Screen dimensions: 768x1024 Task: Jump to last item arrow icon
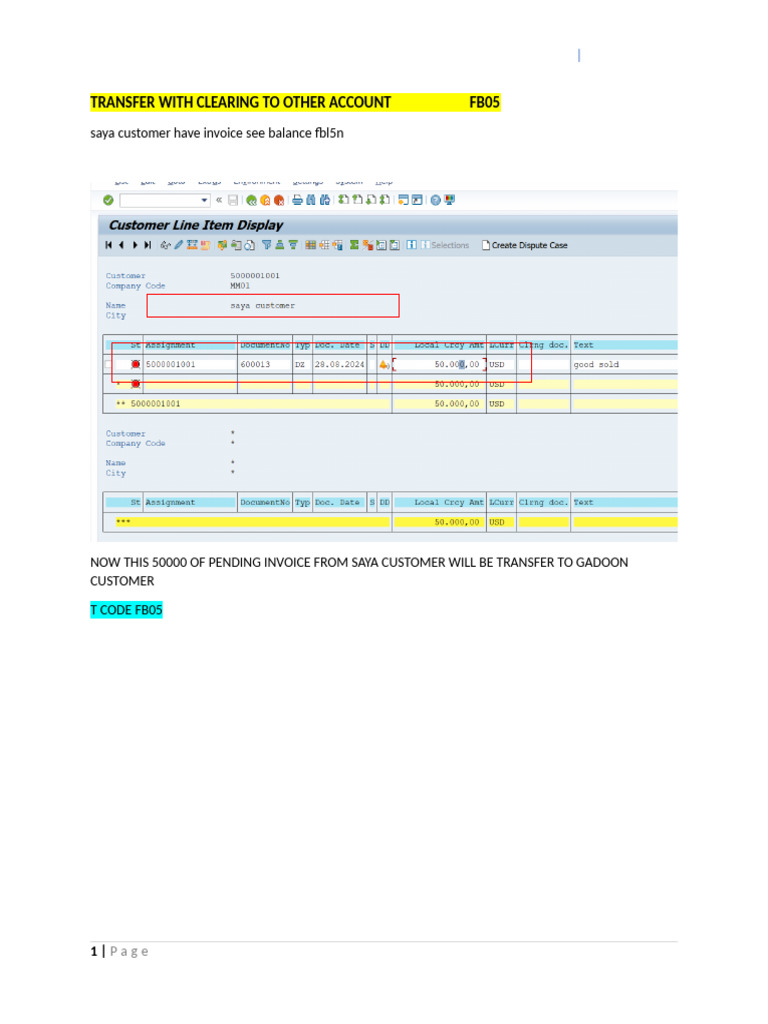pos(148,245)
